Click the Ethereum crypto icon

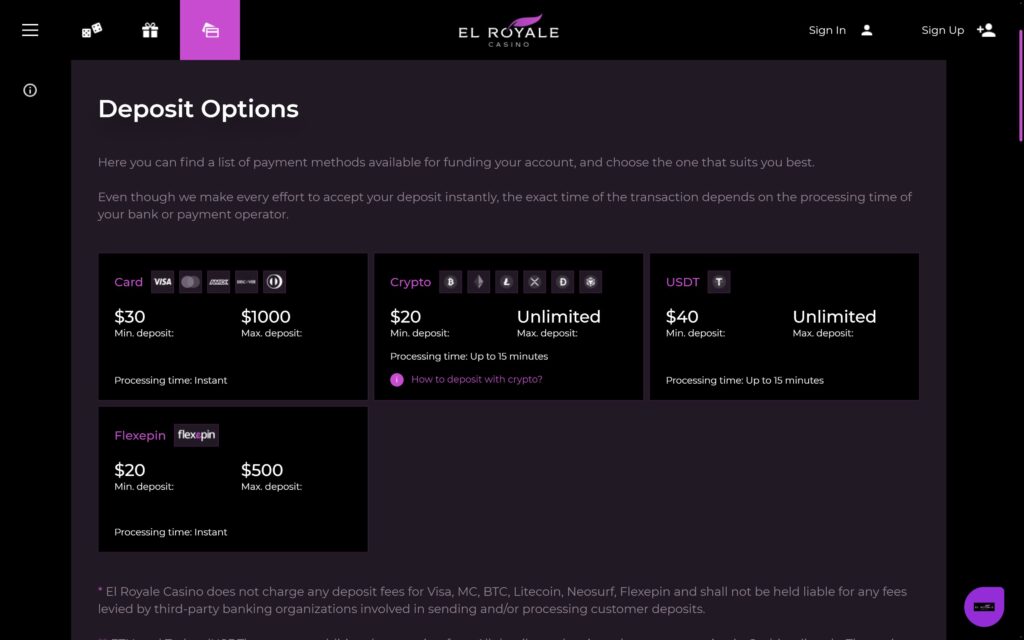point(479,282)
